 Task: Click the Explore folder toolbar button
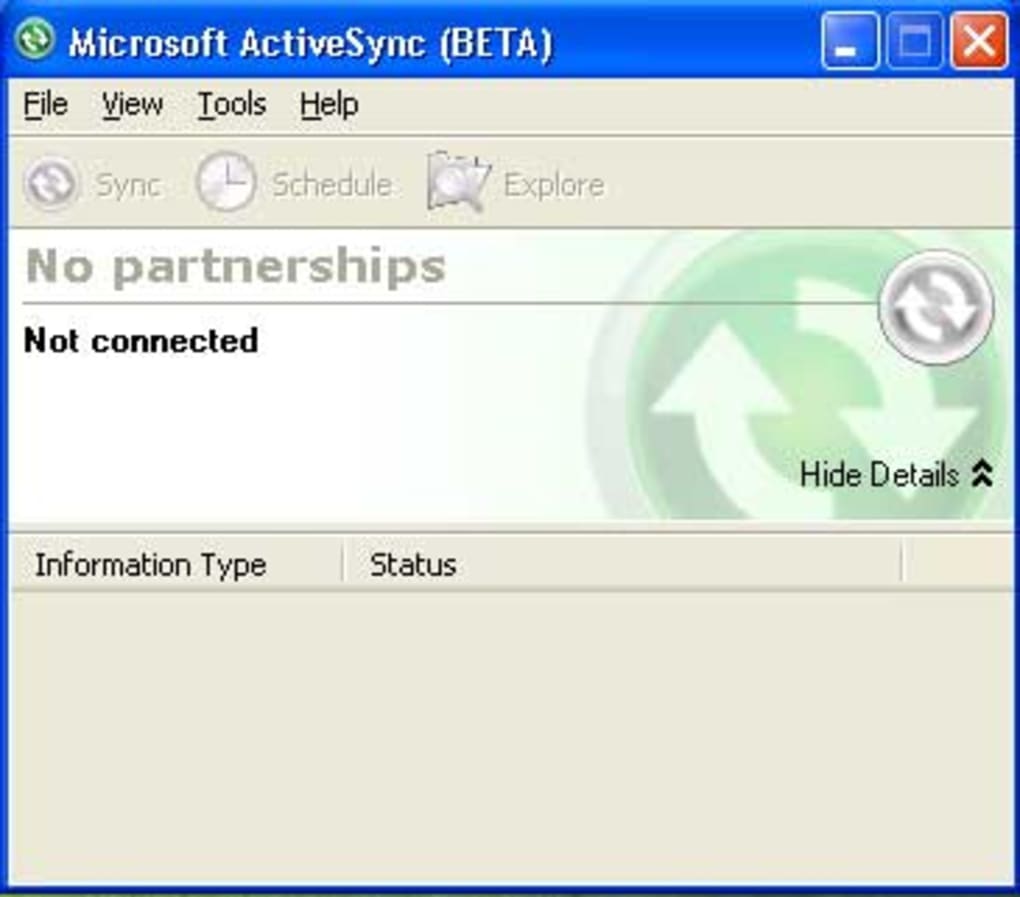(516, 184)
